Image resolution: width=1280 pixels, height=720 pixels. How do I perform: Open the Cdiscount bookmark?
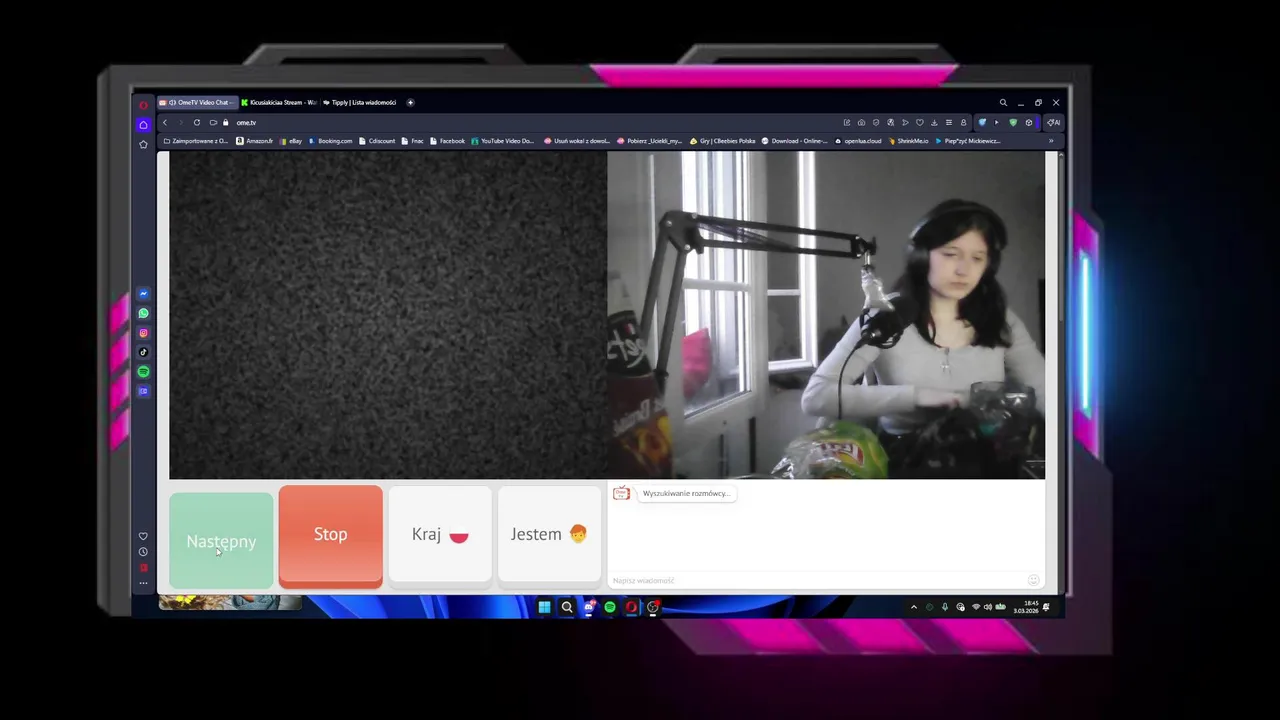378,141
